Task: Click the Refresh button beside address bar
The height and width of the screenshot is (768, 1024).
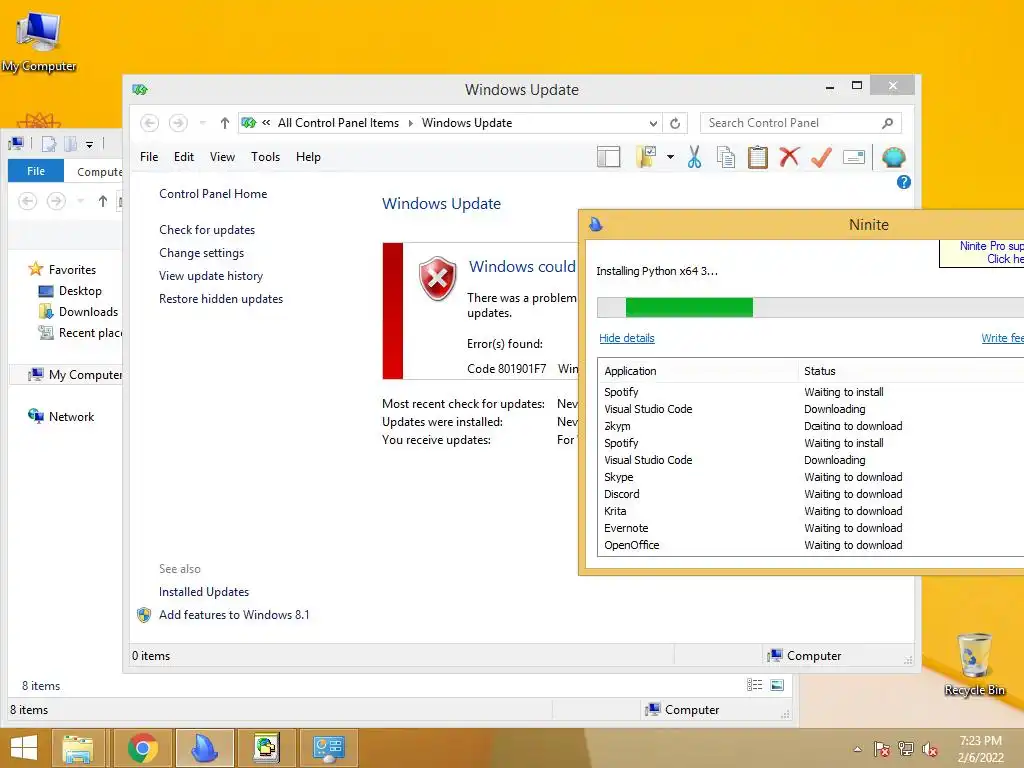Action: point(675,123)
